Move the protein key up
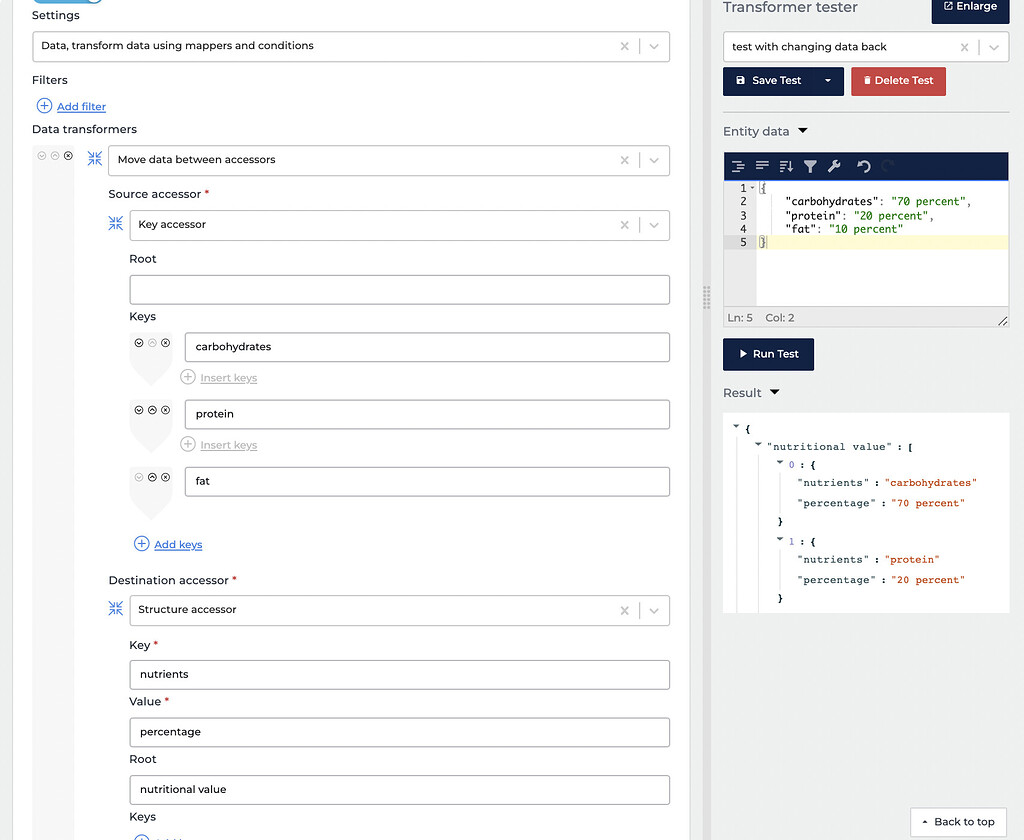The width and height of the screenshot is (1024, 840). click(152, 410)
